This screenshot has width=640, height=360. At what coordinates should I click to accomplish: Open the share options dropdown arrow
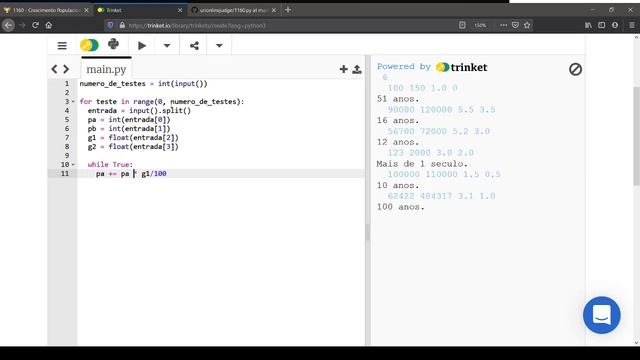pos(219,46)
